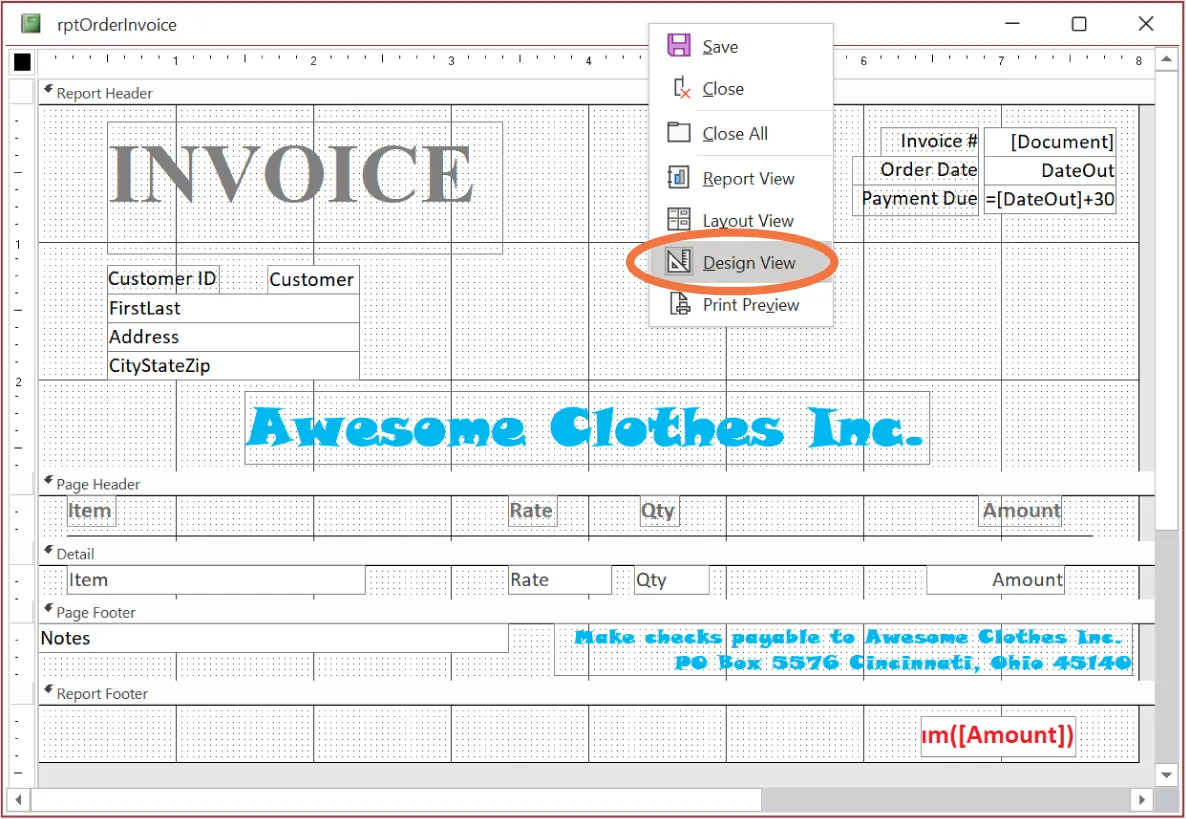The image size is (1186, 819).
Task: Click the Access report icon in the title bar
Action: point(29,23)
